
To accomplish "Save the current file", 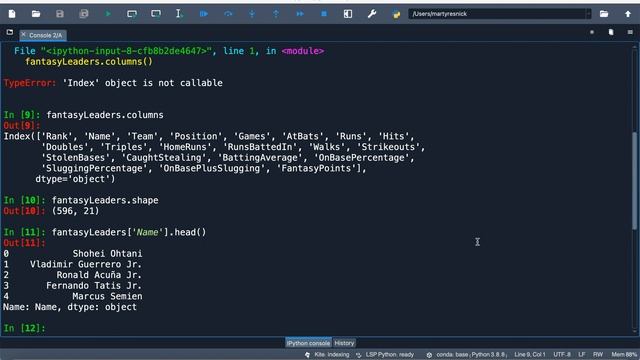I will (x=60, y=14).
